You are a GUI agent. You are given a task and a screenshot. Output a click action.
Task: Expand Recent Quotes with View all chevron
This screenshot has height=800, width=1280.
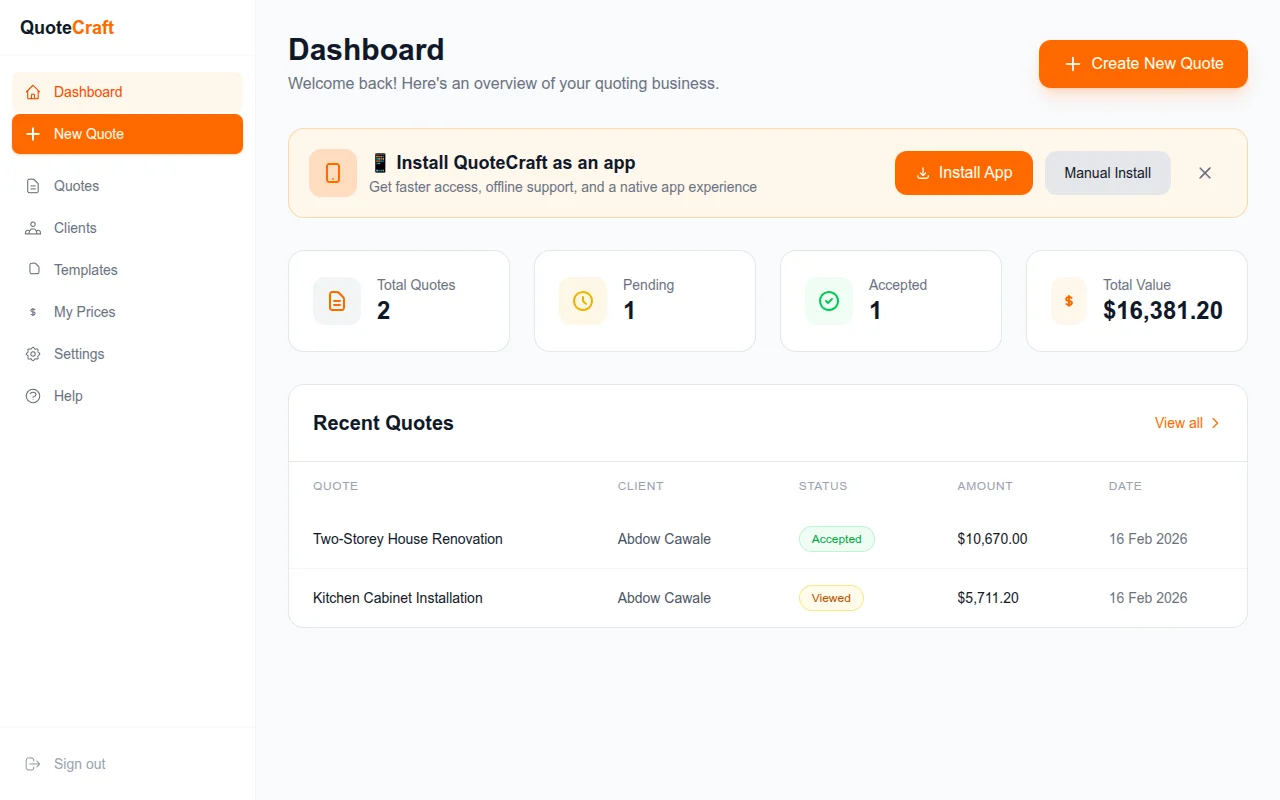click(1216, 423)
